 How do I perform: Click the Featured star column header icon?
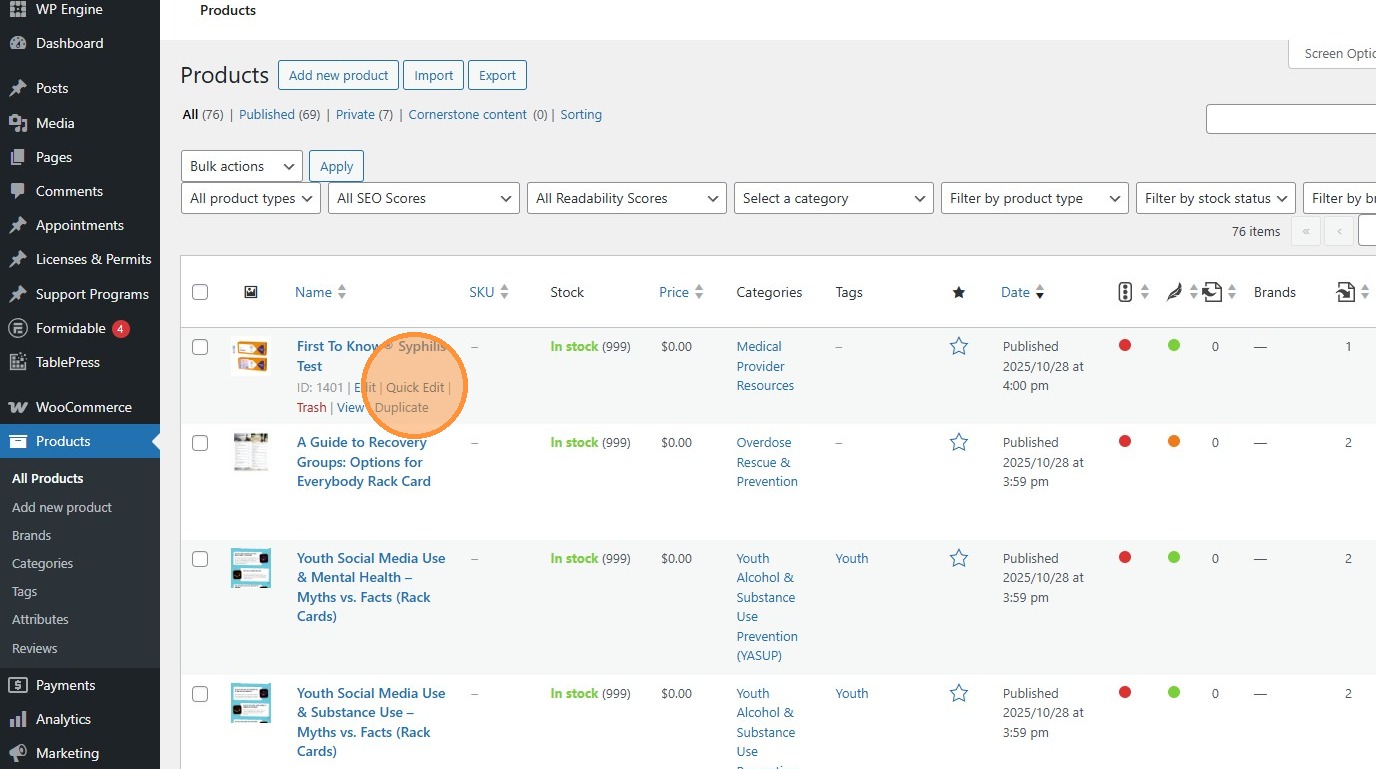click(959, 292)
